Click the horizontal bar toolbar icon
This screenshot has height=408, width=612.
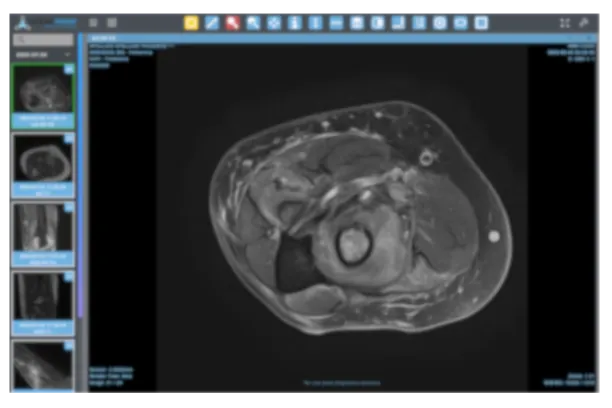point(336,23)
